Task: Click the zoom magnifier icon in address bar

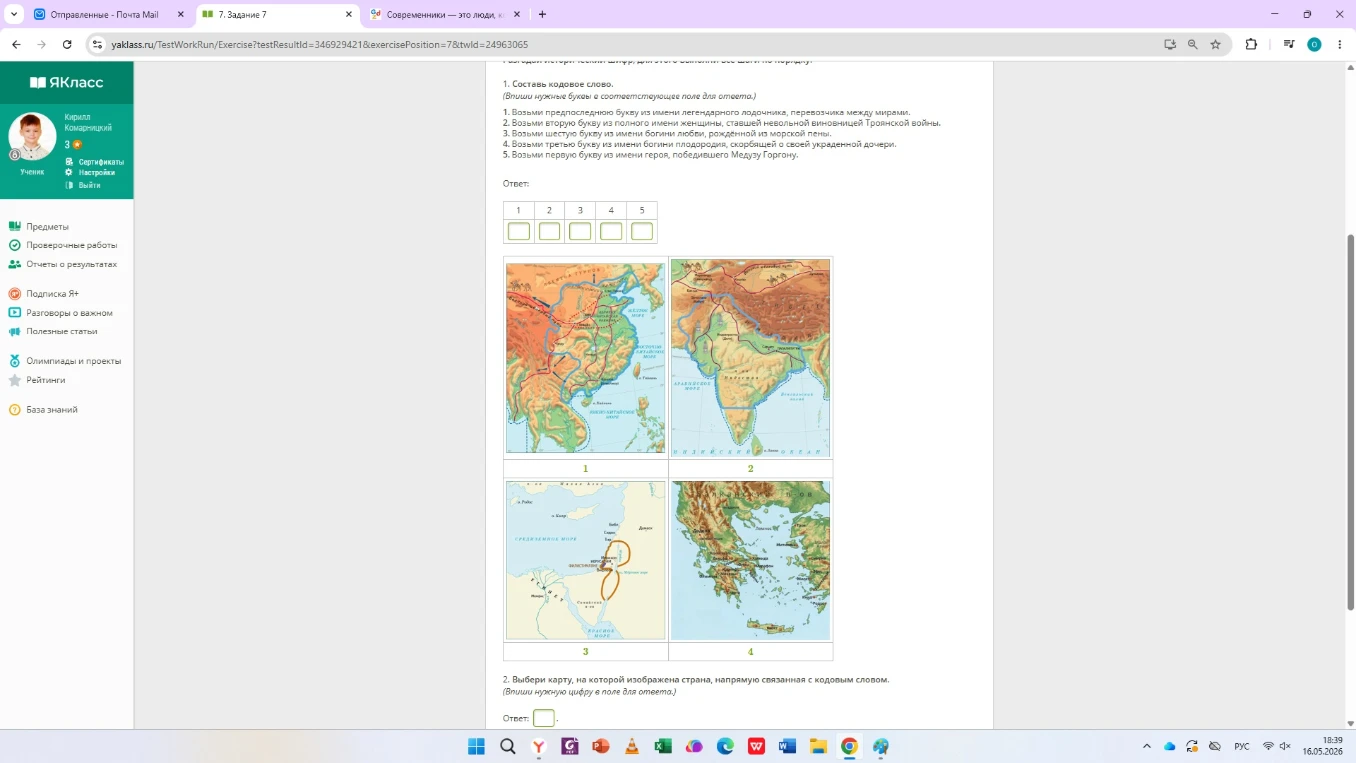Action: pyautogui.click(x=1193, y=44)
